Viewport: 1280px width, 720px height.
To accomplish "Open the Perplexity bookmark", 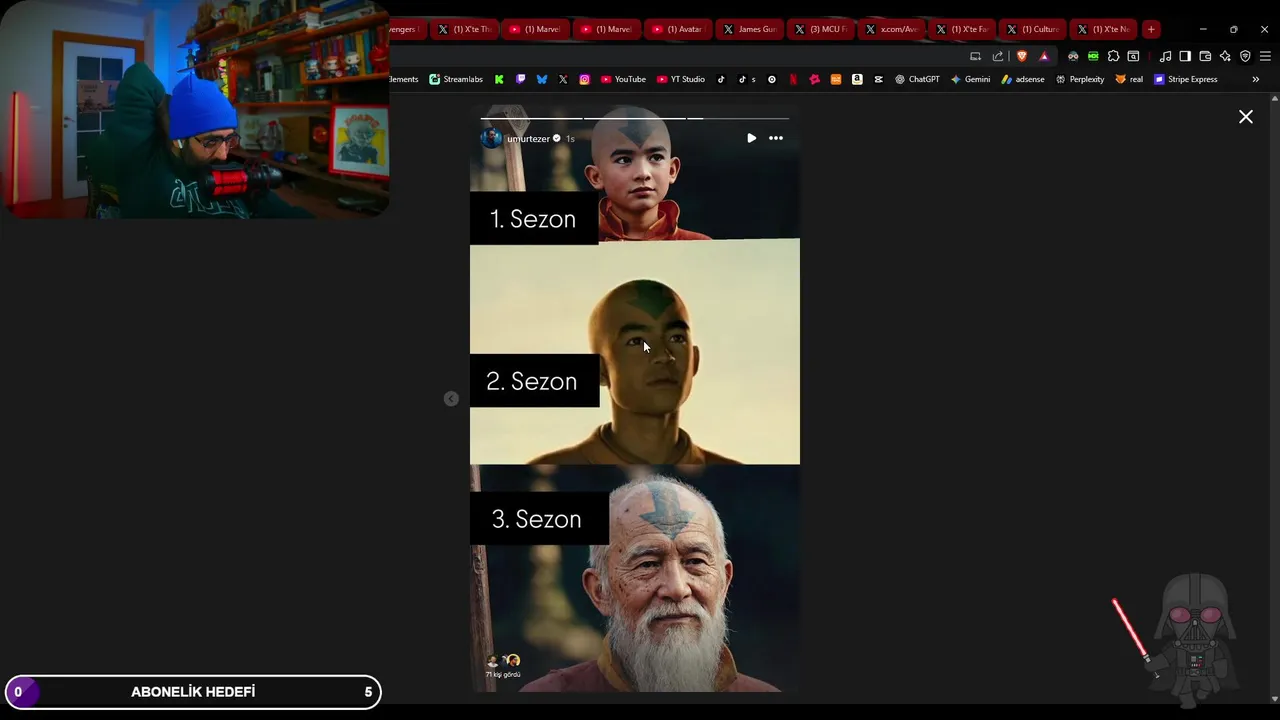I will pyautogui.click(x=1080, y=79).
